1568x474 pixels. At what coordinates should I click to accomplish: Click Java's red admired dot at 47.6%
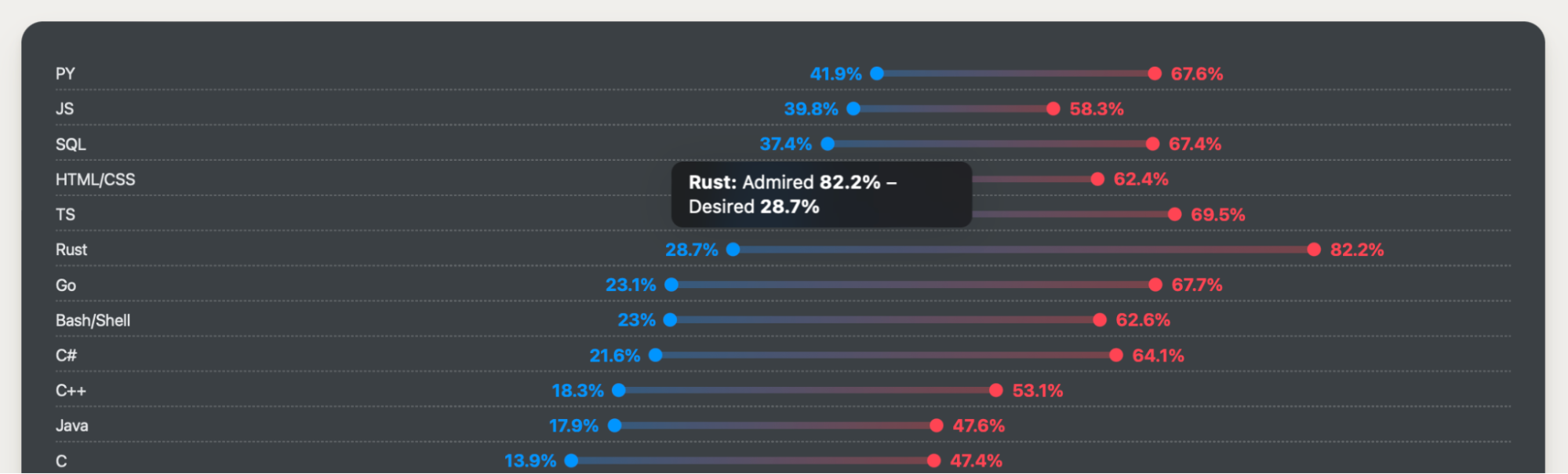pyautogui.click(x=937, y=425)
